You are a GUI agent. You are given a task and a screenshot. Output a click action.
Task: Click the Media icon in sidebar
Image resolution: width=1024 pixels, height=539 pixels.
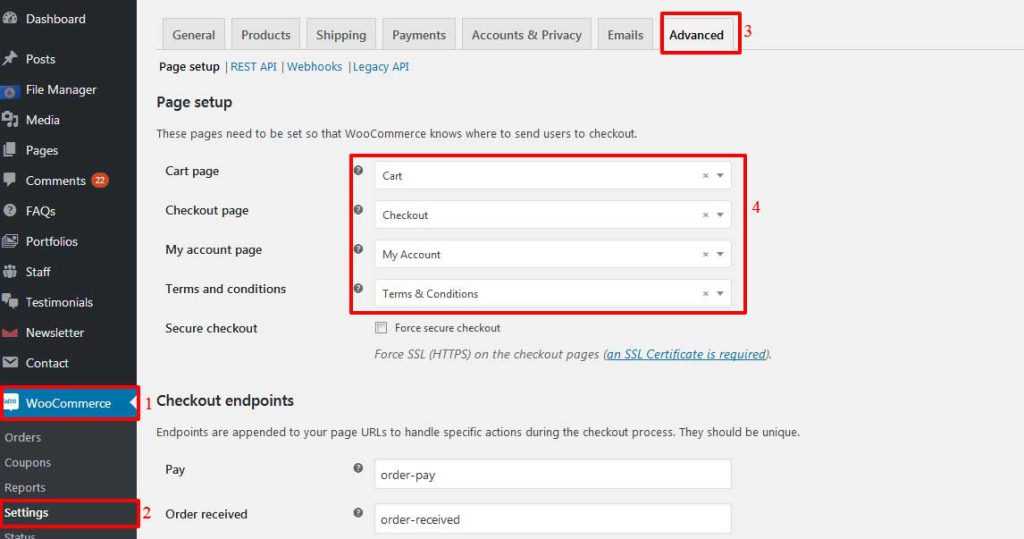[9, 120]
